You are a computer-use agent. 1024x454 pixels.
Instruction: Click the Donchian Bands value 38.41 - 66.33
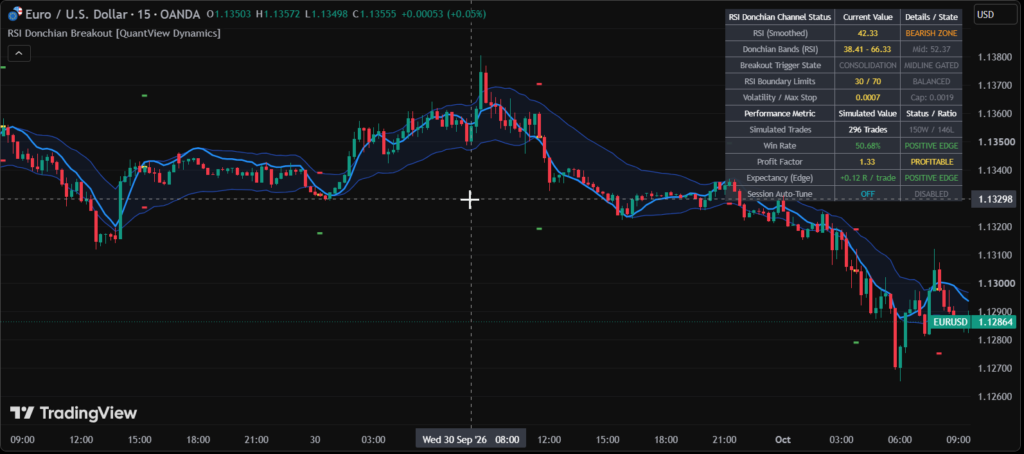[x=867, y=49]
